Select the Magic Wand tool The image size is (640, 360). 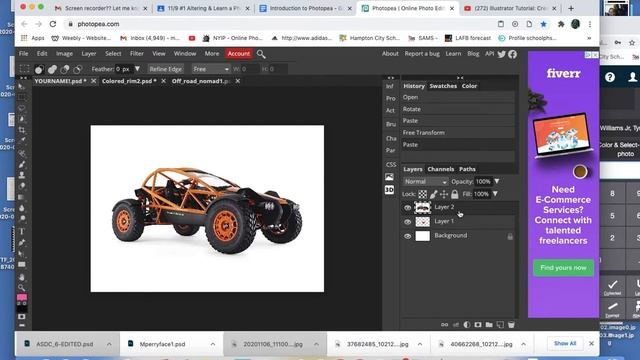(22, 119)
